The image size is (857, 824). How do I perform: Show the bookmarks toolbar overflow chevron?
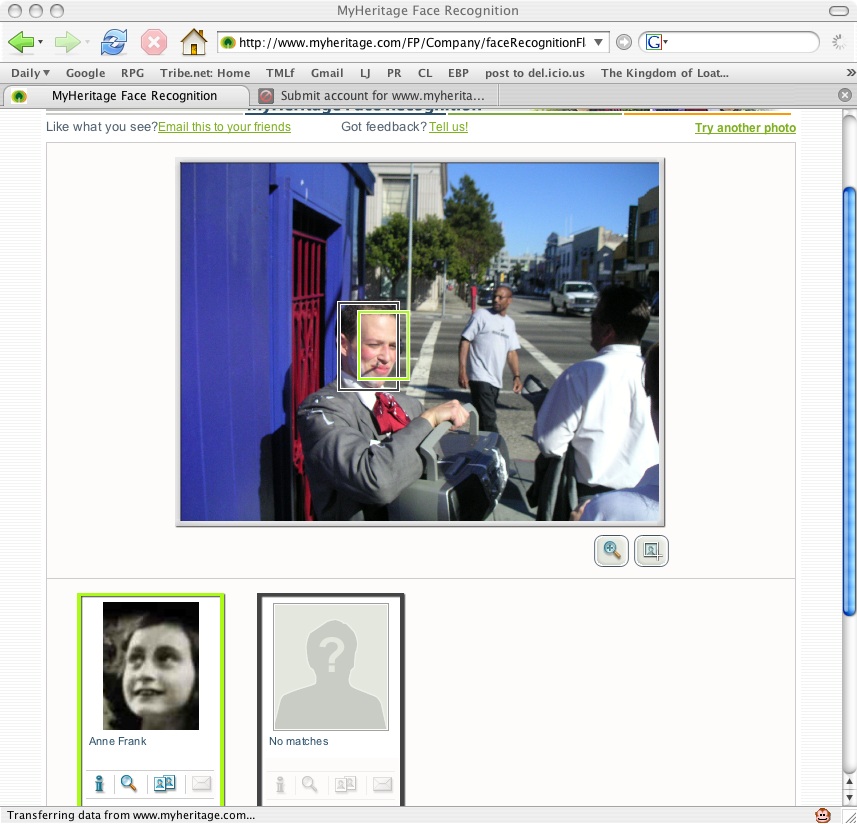click(x=849, y=73)
